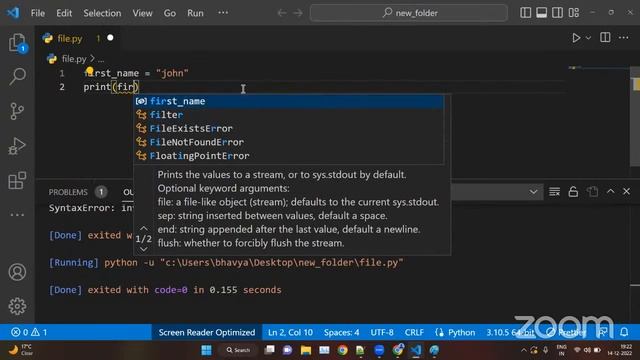
Task: Click the lightbulb code action on line 1
Action: tap(90, 71)
